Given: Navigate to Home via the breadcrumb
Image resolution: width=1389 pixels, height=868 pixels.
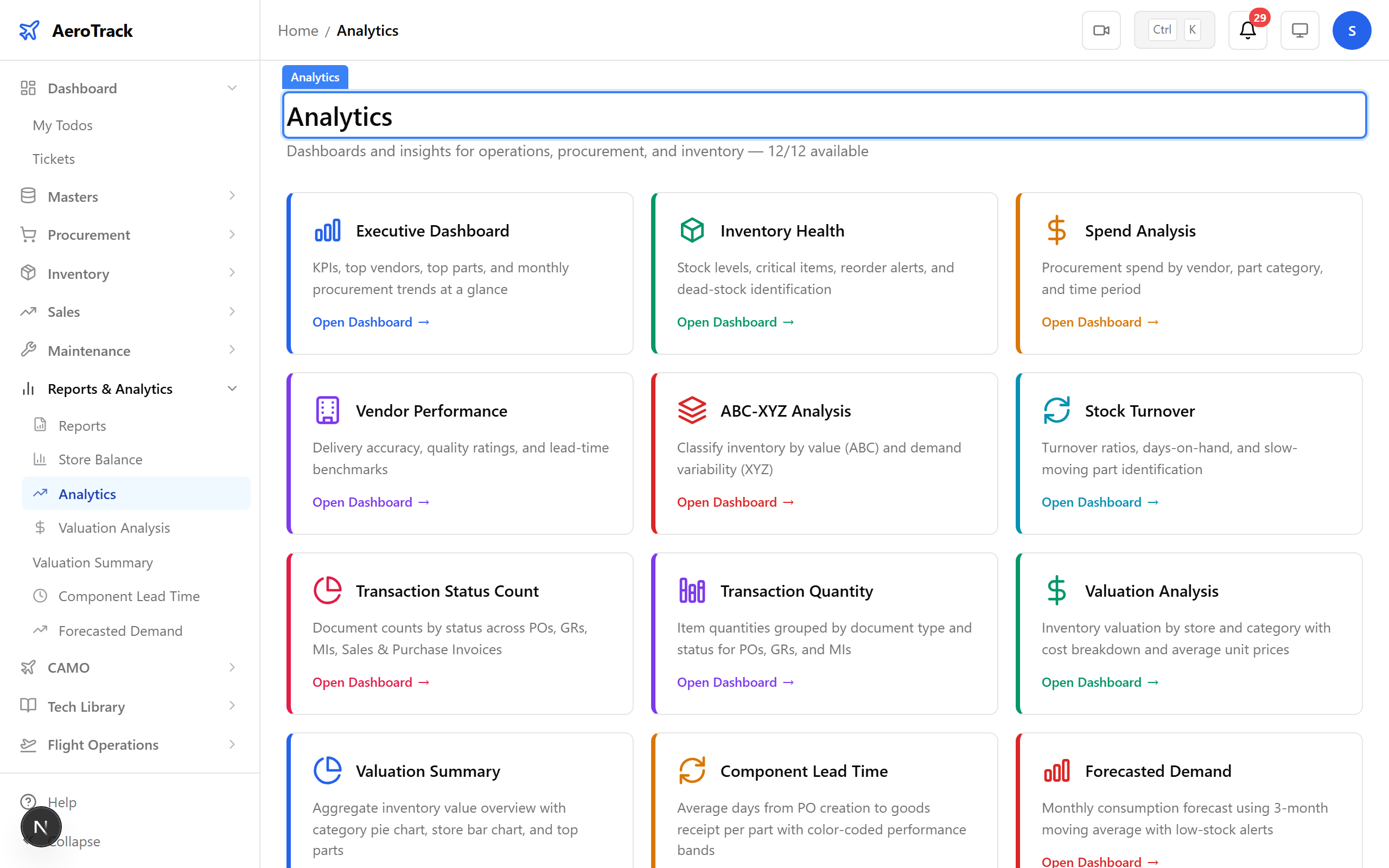Looking at the screenshot, I should point(297,30).
